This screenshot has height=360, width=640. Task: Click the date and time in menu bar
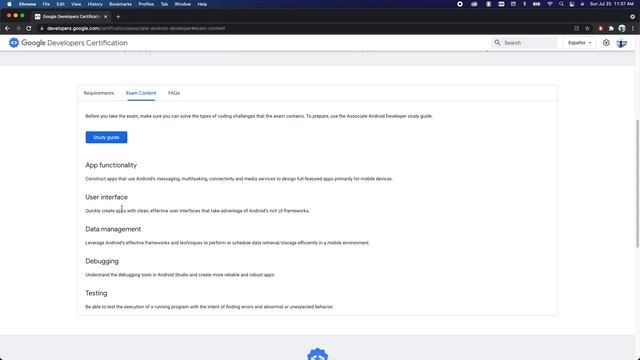[611, 4]
